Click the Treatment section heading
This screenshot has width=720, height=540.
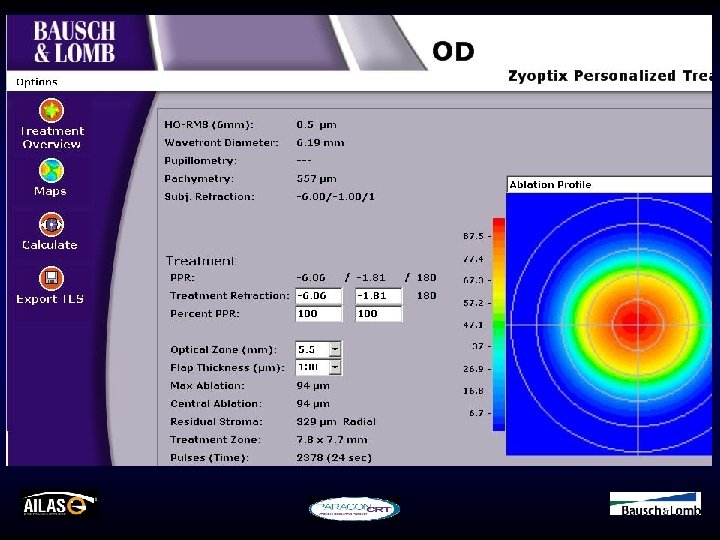tap(200, 261)
